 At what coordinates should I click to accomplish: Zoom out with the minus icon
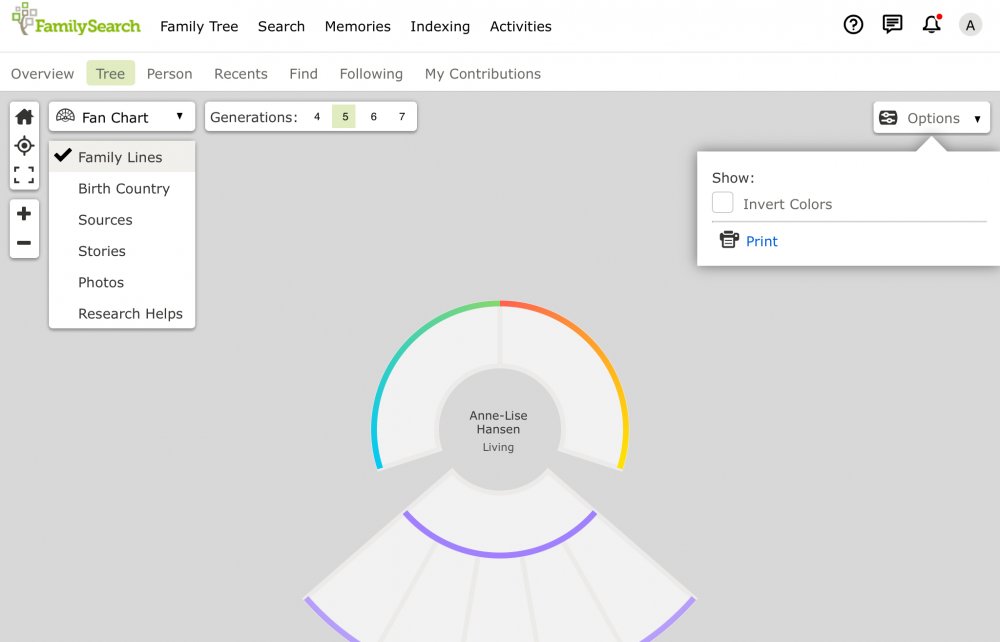[24, 243]
